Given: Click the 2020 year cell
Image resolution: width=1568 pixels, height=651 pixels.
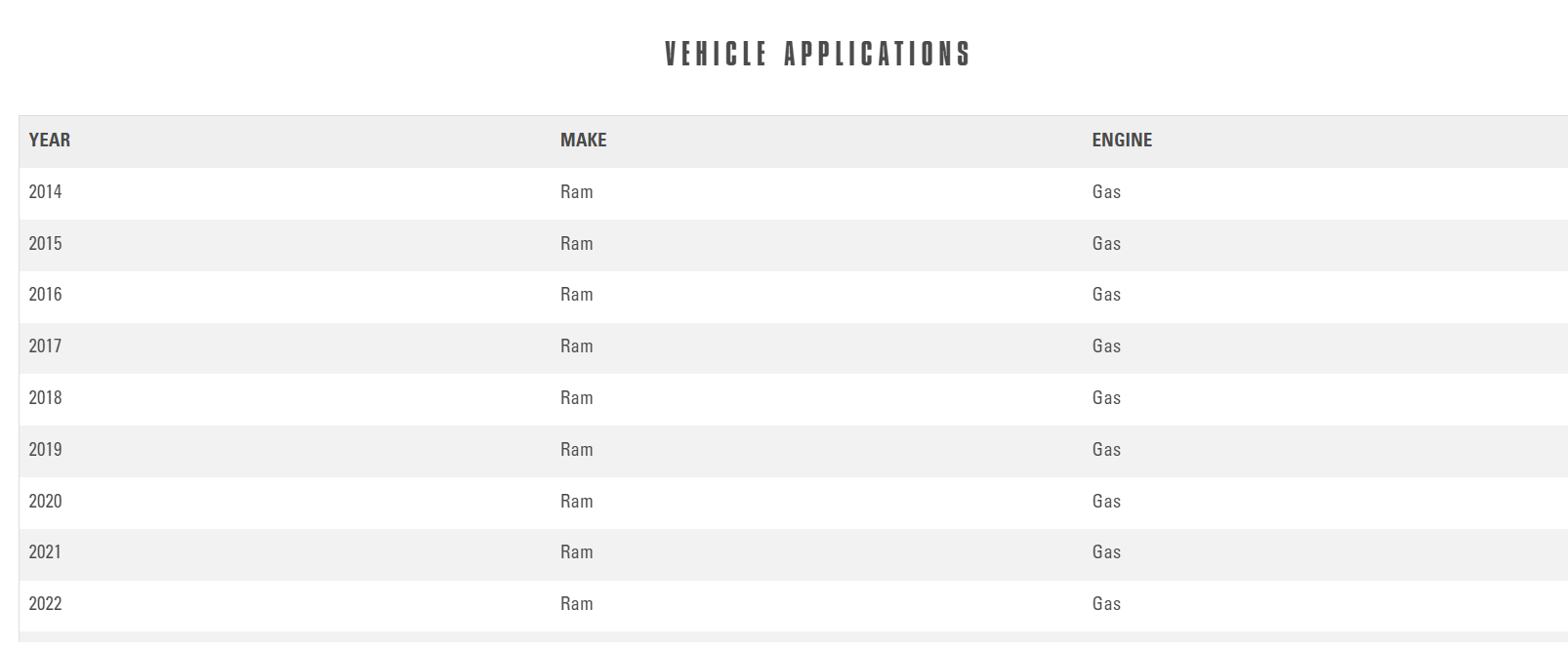Looking at the screenshot, I should point(45,502).
